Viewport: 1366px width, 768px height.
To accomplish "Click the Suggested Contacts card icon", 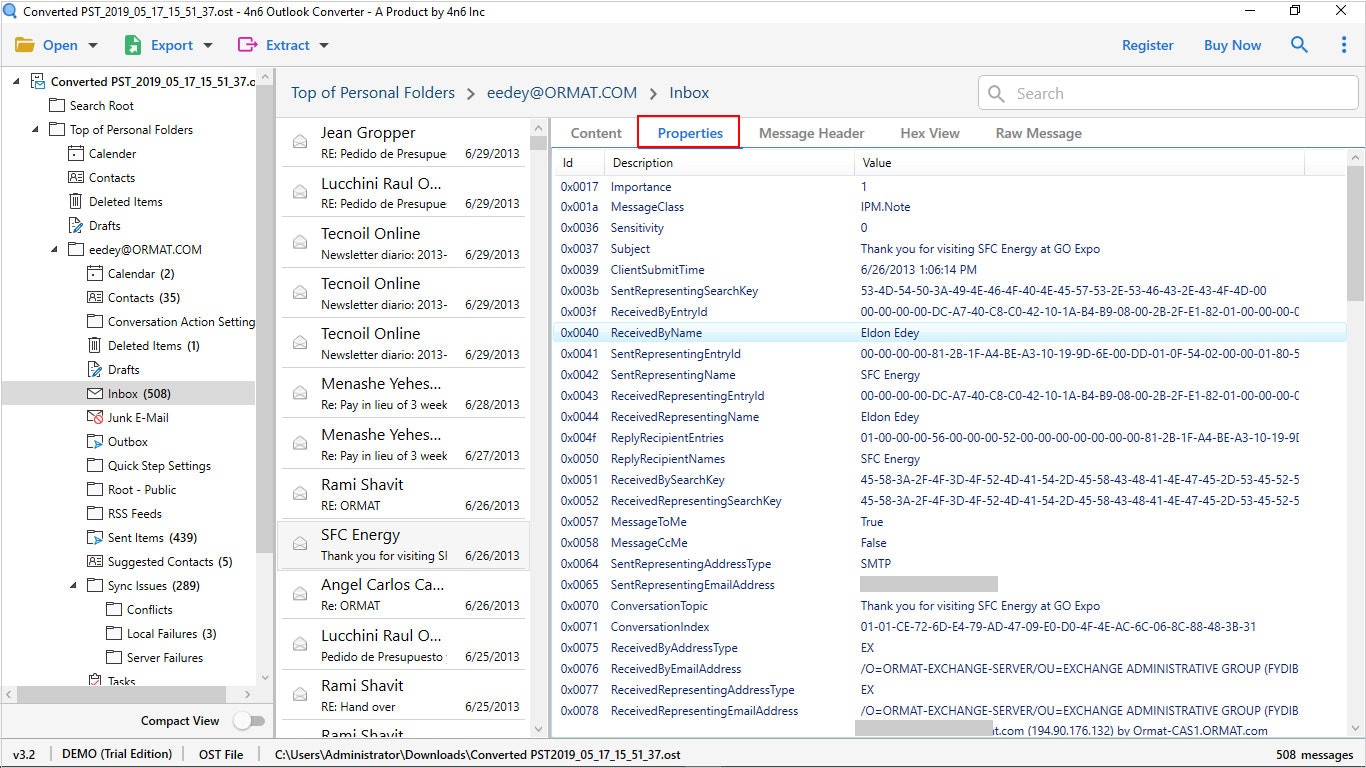I will coord(95,562).
